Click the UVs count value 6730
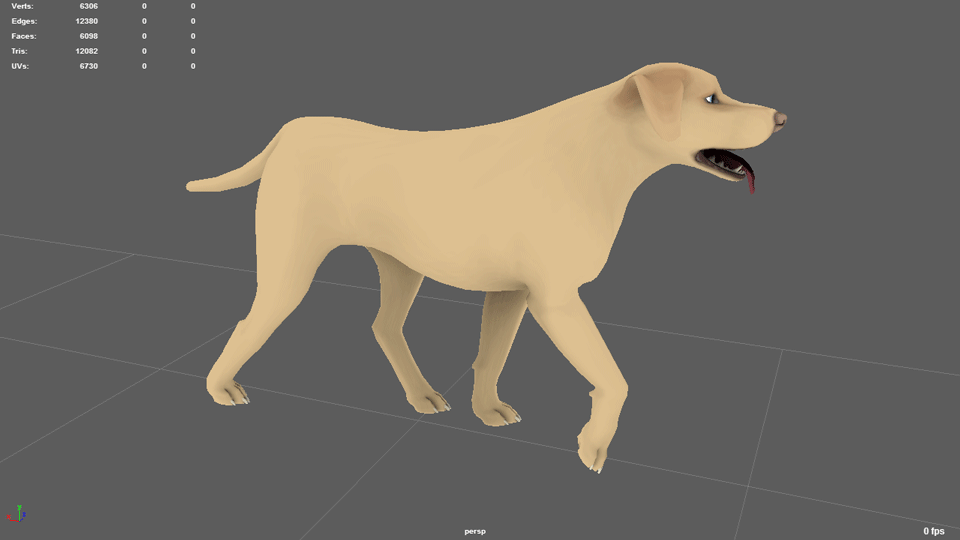 (89, 66)
